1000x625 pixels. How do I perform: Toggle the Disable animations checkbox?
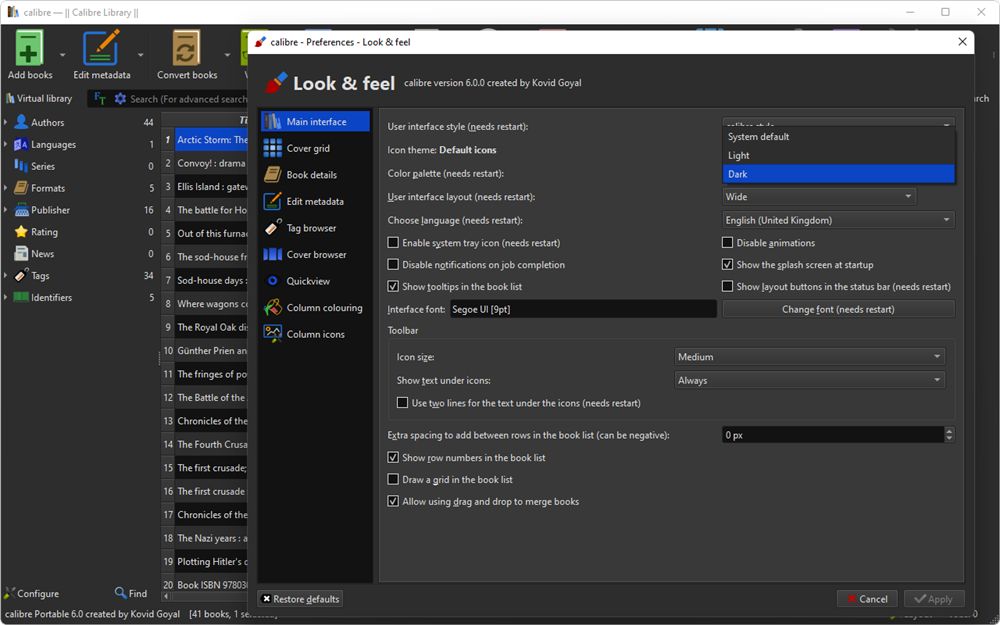click(x=728, y=243)
